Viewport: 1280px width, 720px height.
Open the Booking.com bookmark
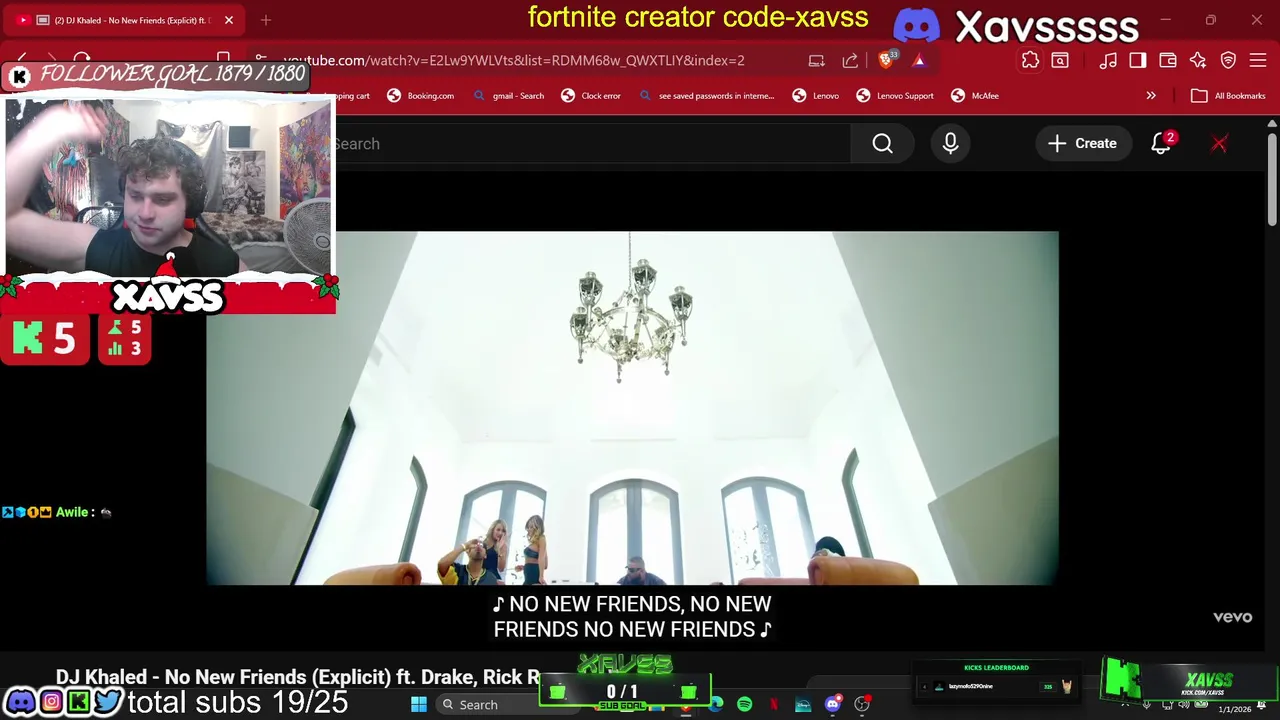click(421, 96)
